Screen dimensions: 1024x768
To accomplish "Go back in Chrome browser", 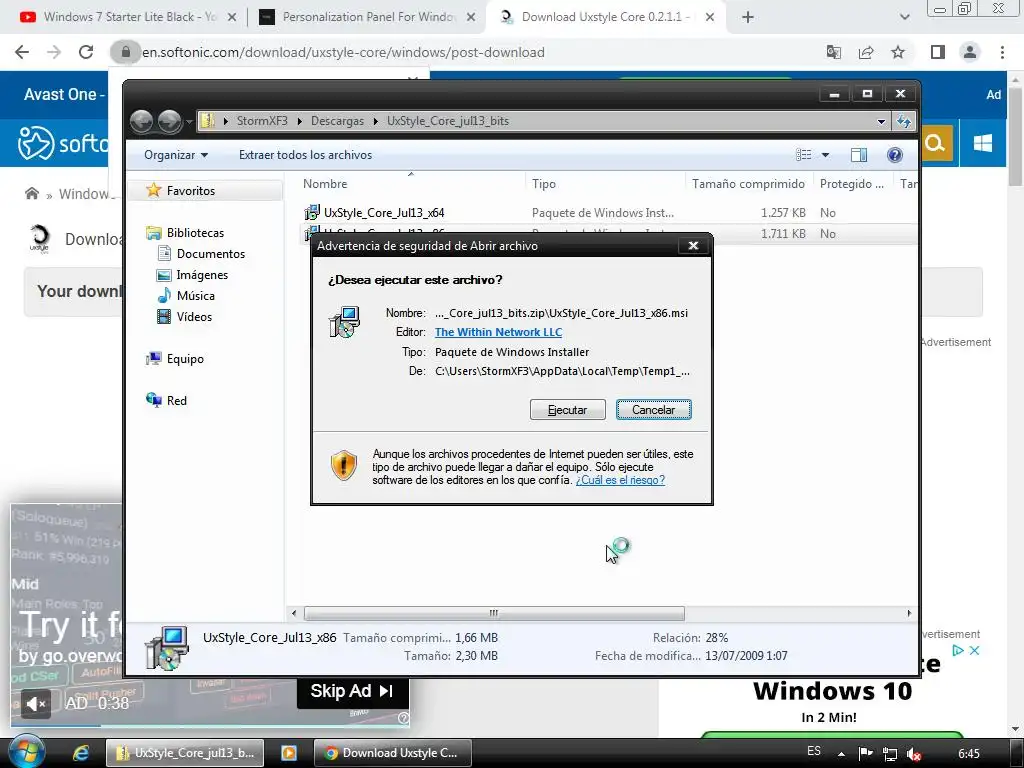I will coord(22,52).
